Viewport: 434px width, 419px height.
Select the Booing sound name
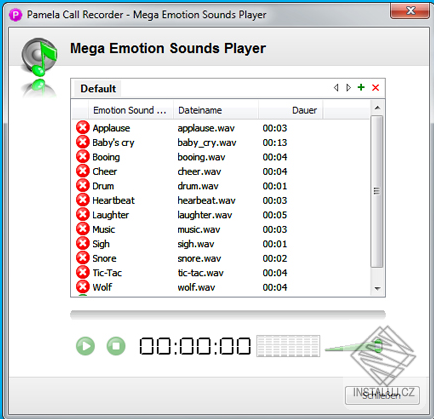click(x=106, y=157)
